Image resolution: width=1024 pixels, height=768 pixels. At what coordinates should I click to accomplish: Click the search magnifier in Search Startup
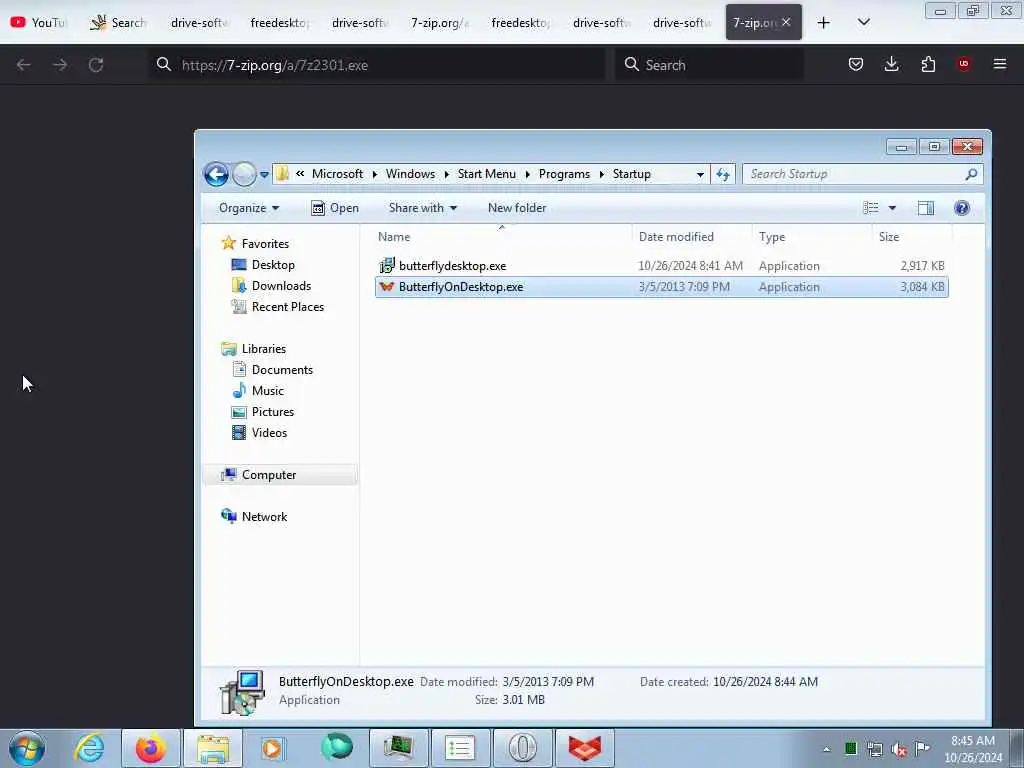click(x=971, y=174)
